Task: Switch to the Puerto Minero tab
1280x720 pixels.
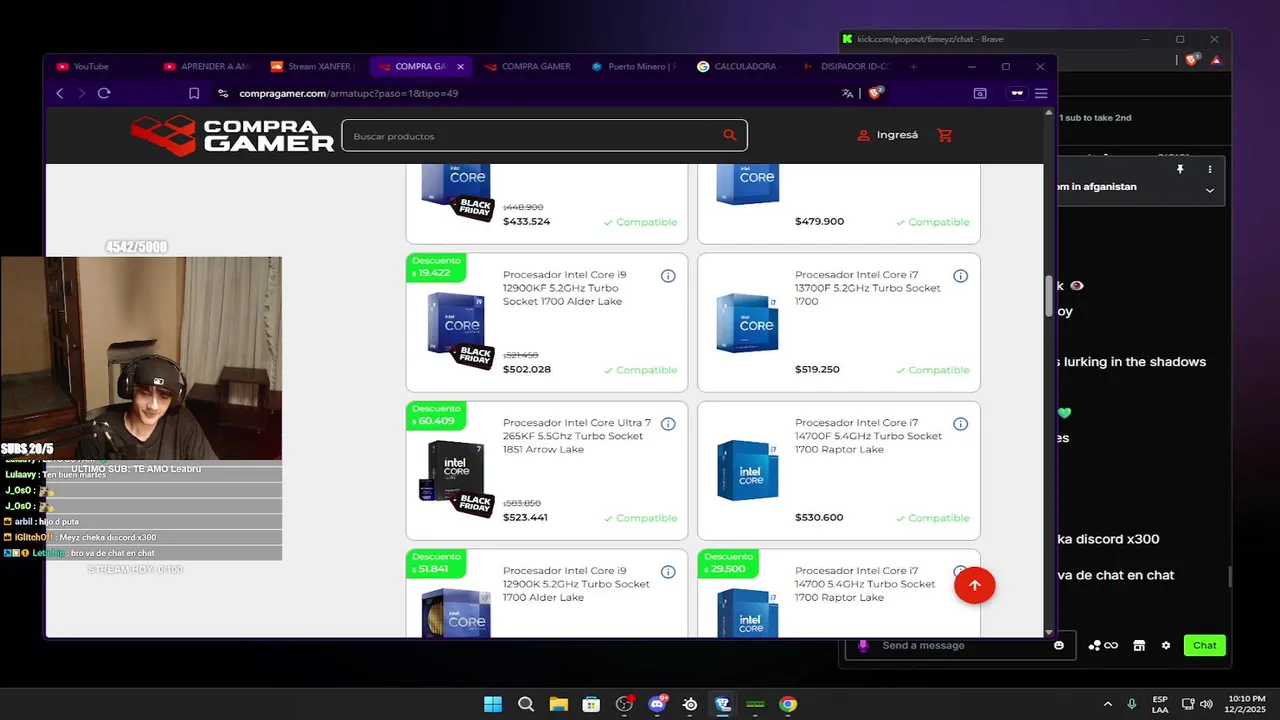Action: 635,66
